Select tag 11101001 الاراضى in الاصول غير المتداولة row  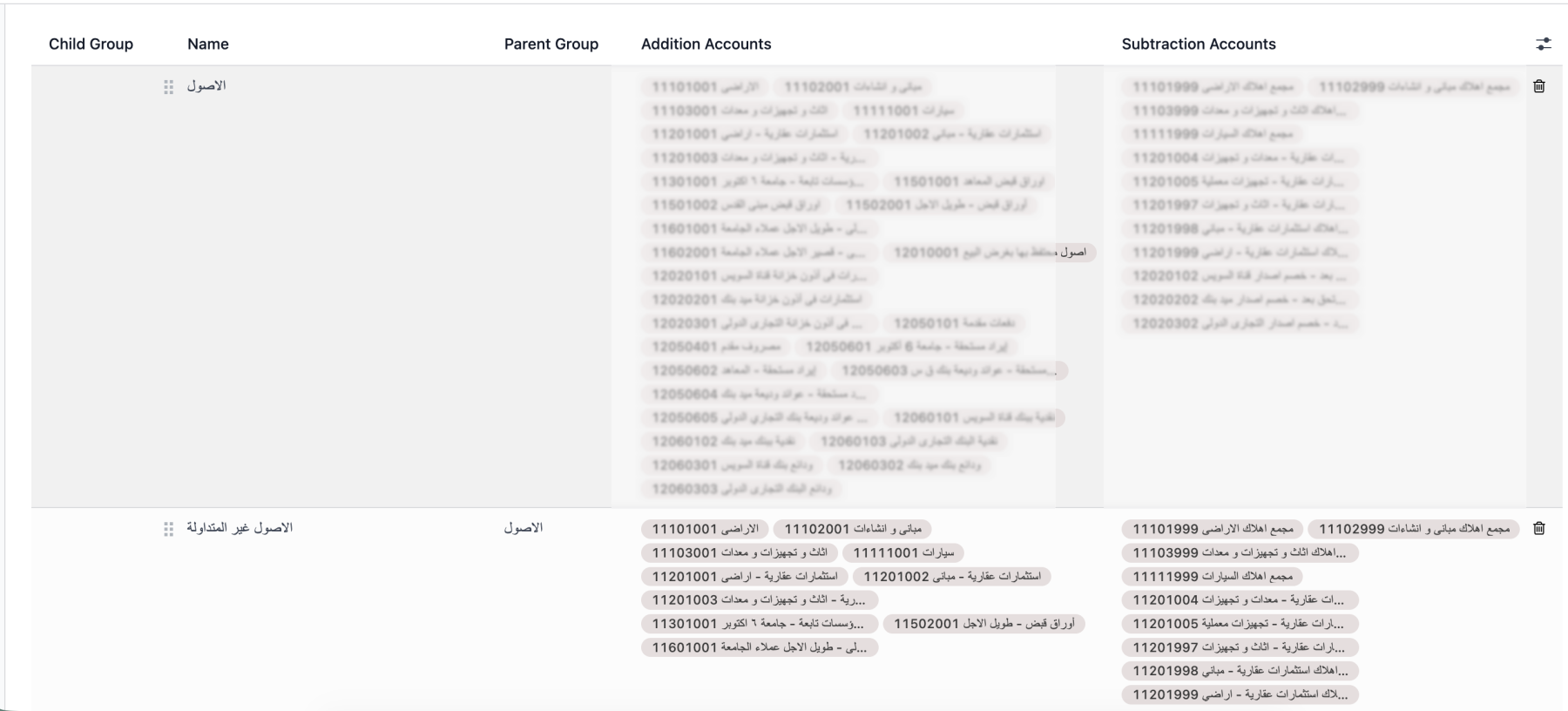click(705, 529)
